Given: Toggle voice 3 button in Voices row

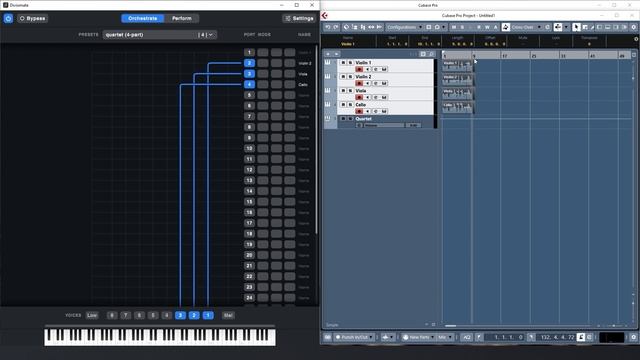Looking at the screenshot, I should coord(180,315).
